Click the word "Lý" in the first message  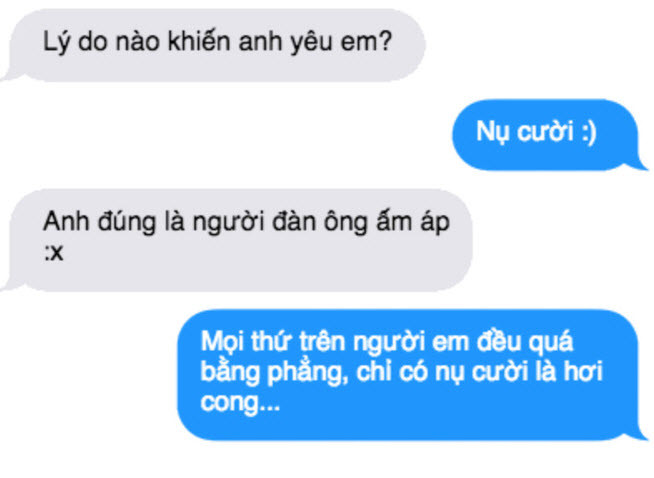[56, 43]
